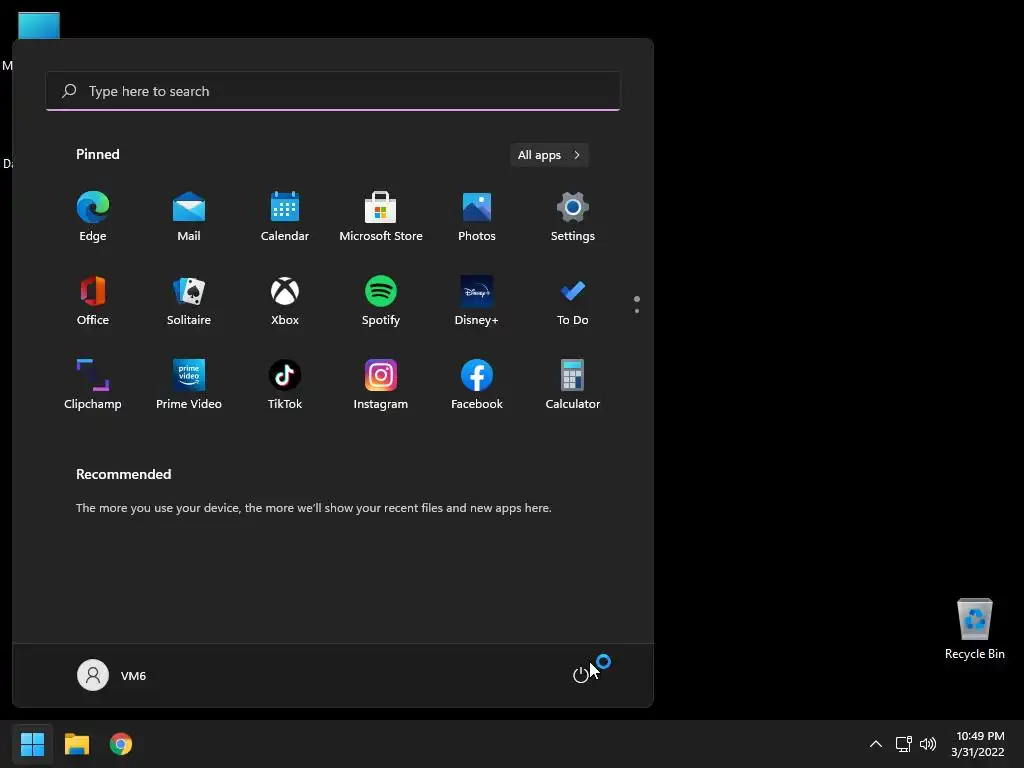Viewport: 1024px width, 768px height.
Task: Launch the Photos app
Action: (x=477, y=217)
